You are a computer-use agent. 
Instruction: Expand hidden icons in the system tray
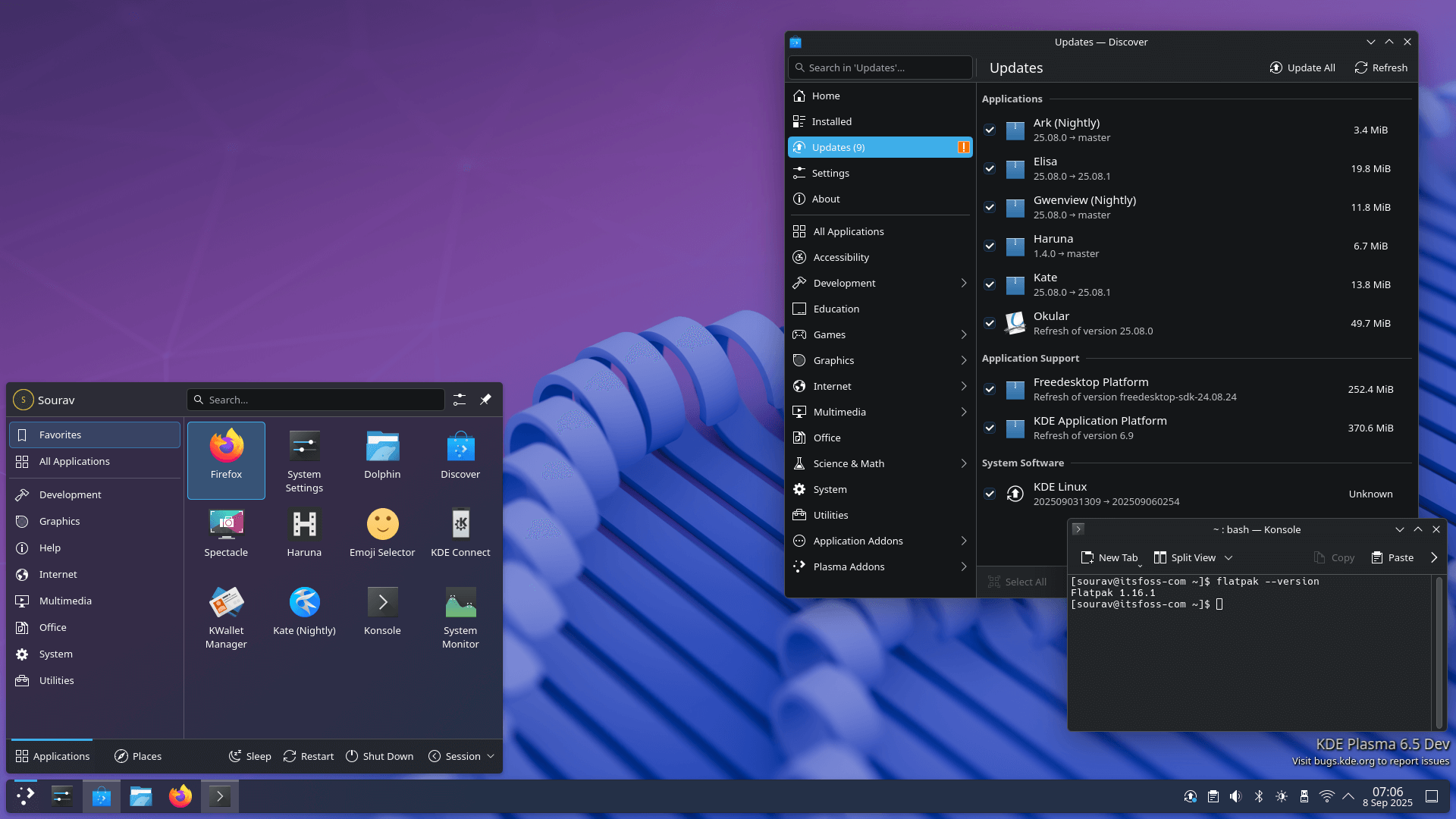point(1348,796)
